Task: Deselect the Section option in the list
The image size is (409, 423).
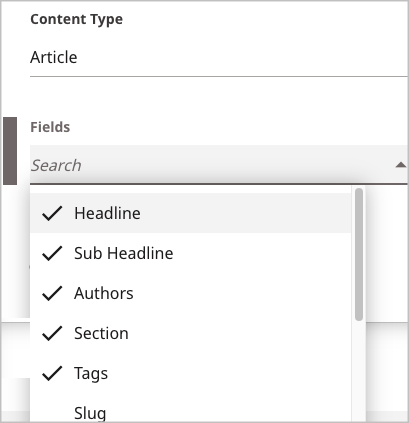Action: click(x=190, y=333)
